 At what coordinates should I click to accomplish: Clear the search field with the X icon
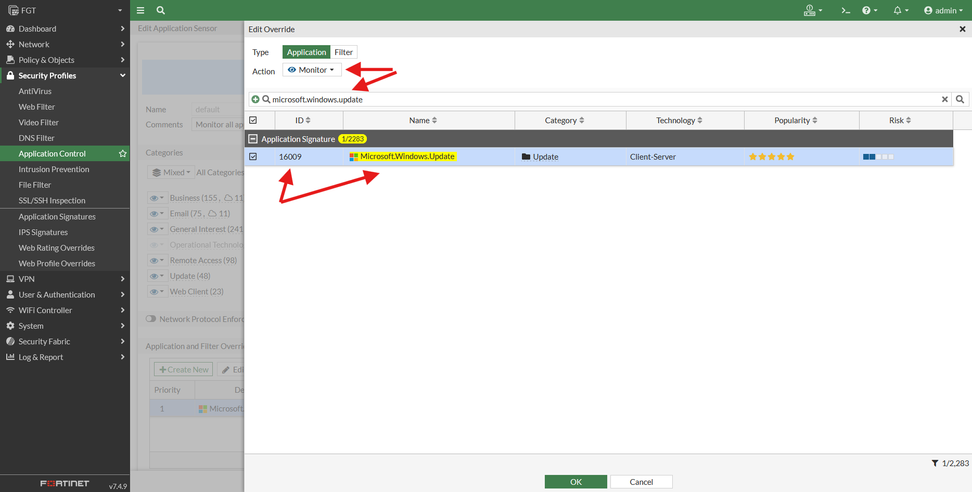point(945,99)
